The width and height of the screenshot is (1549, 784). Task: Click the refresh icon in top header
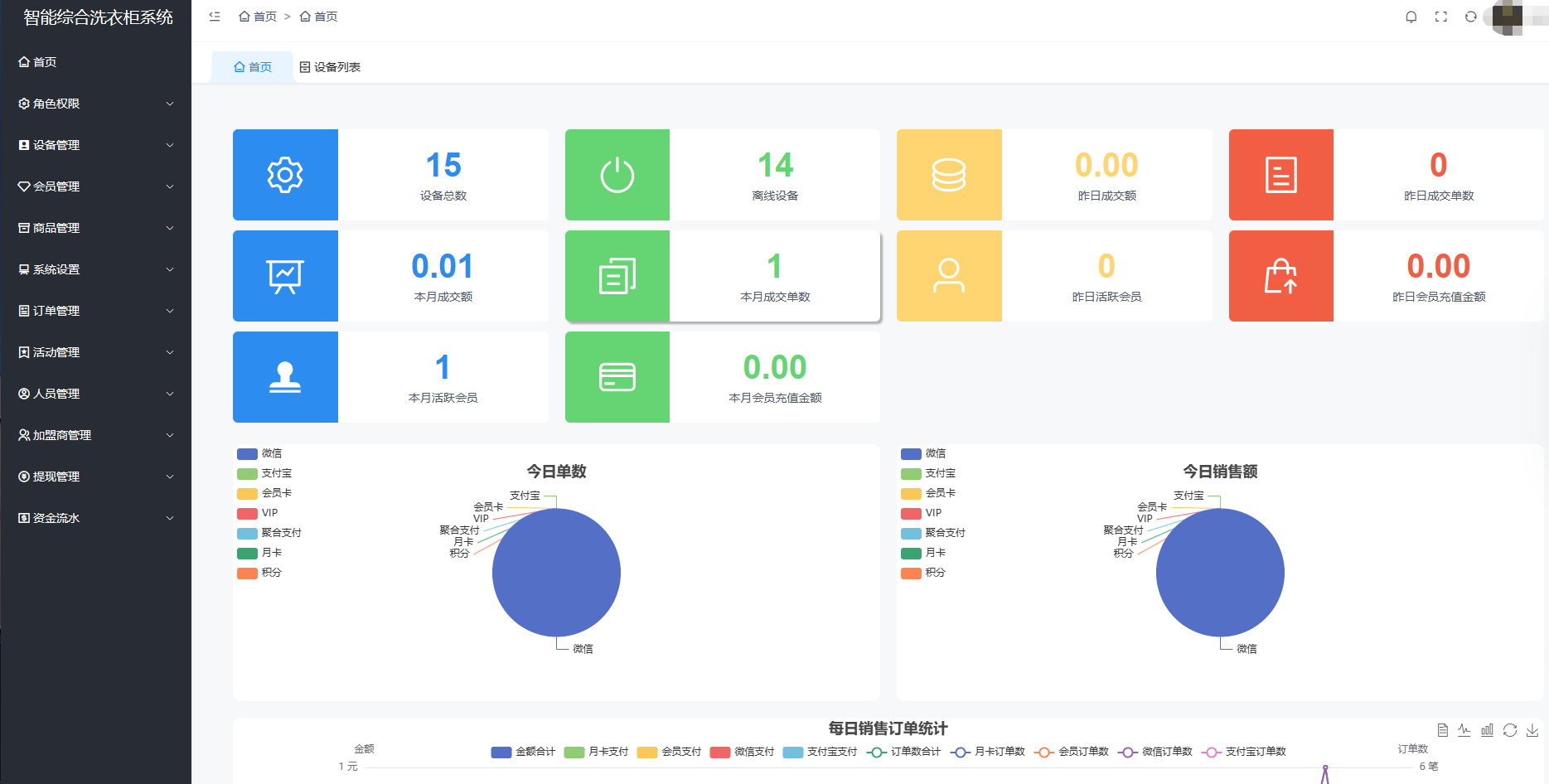click(1471, 17)
